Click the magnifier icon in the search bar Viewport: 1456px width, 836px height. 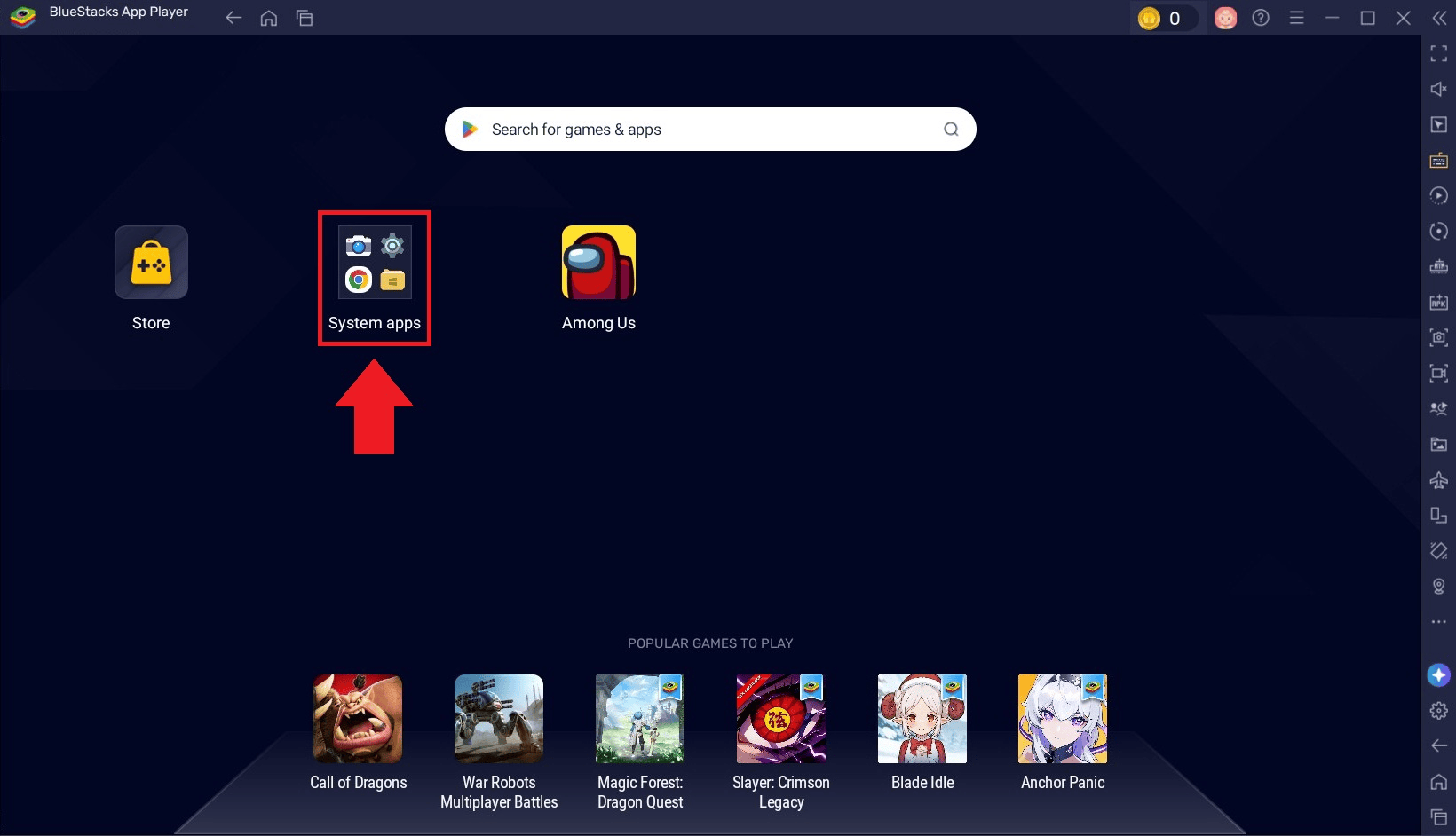951,130
